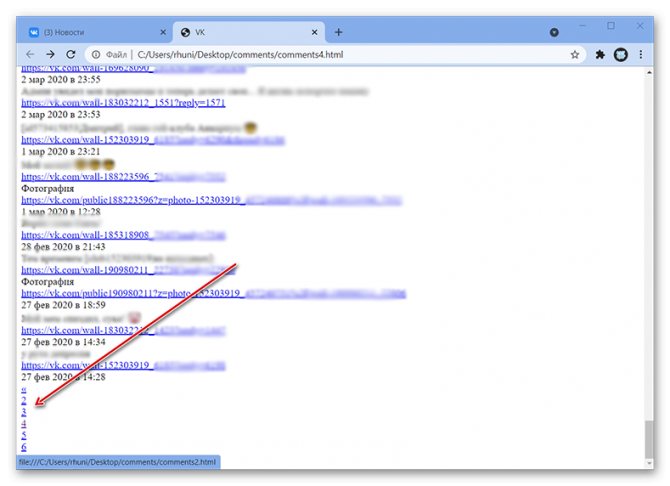
Task: Open the profile avatar icon in the toolbar
Action: [x=620, y=55]
